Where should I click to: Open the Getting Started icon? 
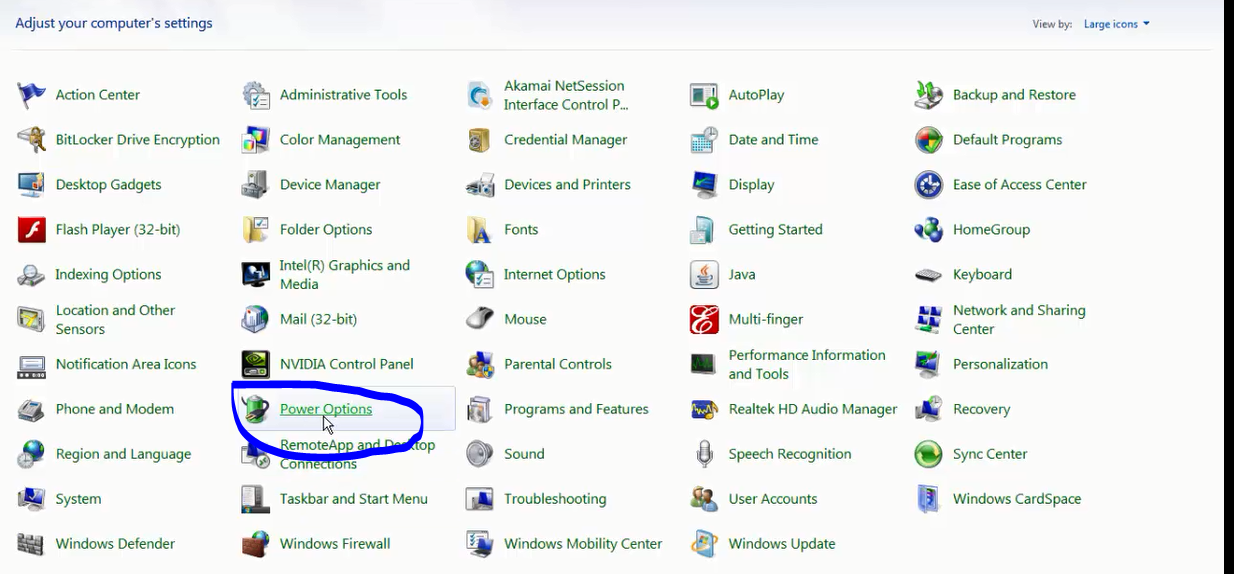click(704, 230)
